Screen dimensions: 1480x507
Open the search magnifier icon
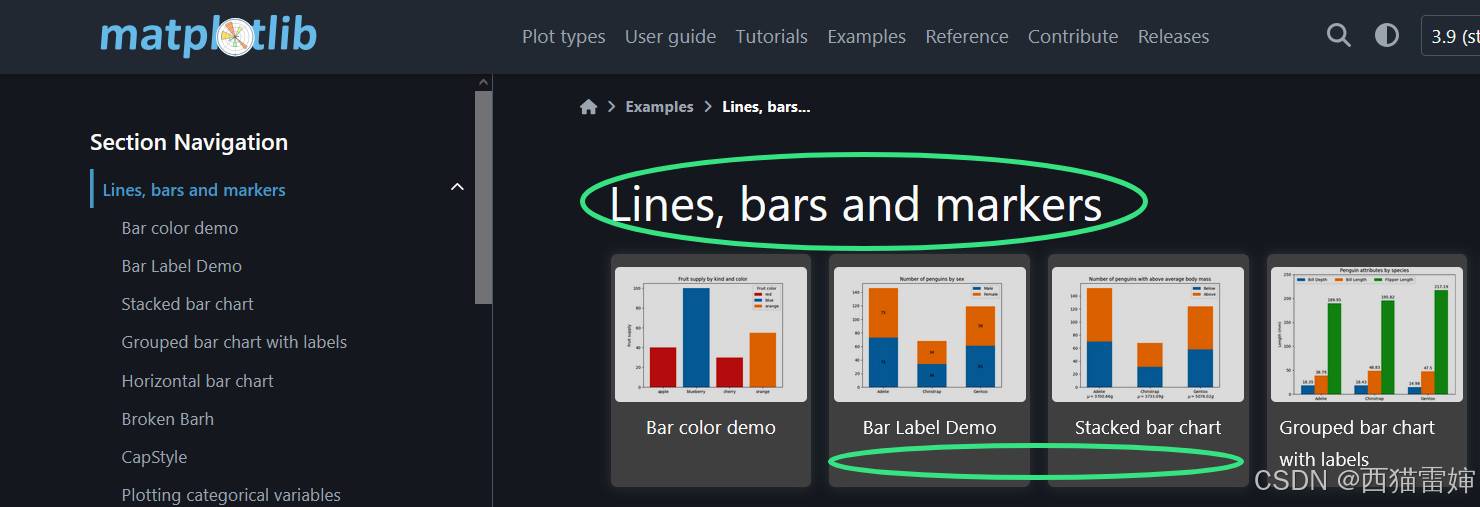point(1338,36)
